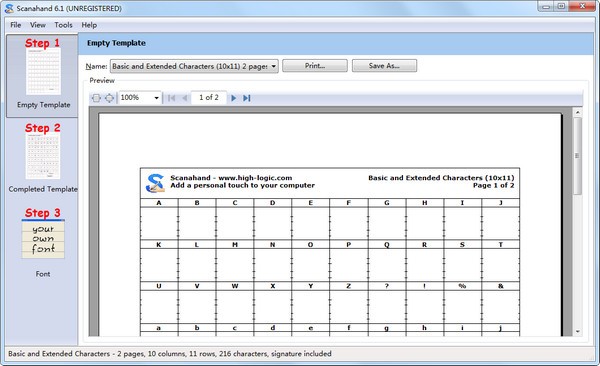This screenshot has width=600, height=366.
Task: Click the '?' cell label in template
Action: tap(386, 286)
